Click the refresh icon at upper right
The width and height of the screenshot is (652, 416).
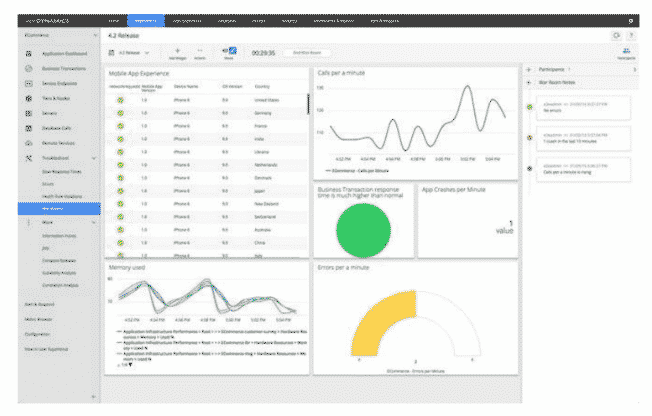coord(617,36)
